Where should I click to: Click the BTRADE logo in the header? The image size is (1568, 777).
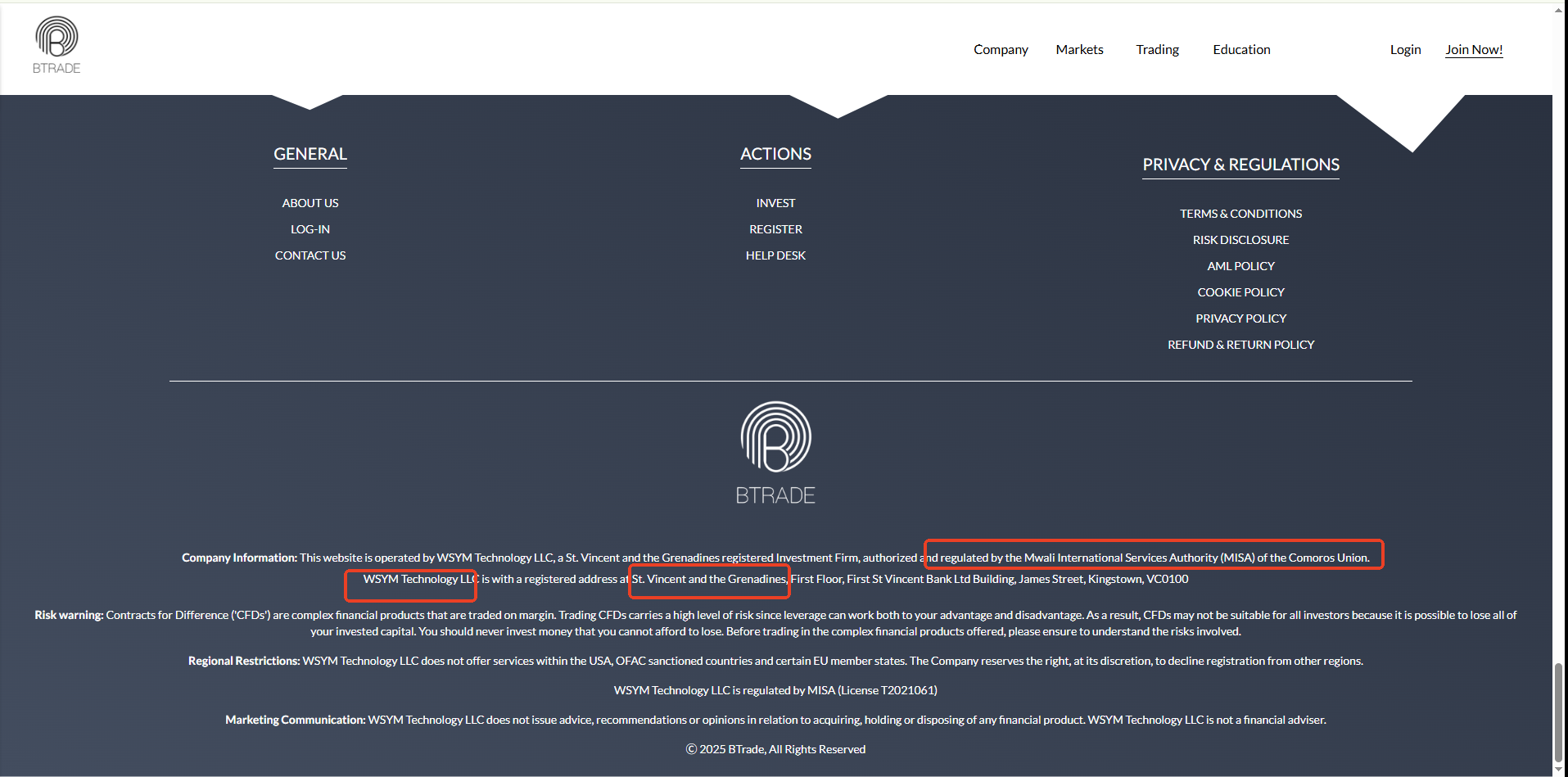(56, 46)
